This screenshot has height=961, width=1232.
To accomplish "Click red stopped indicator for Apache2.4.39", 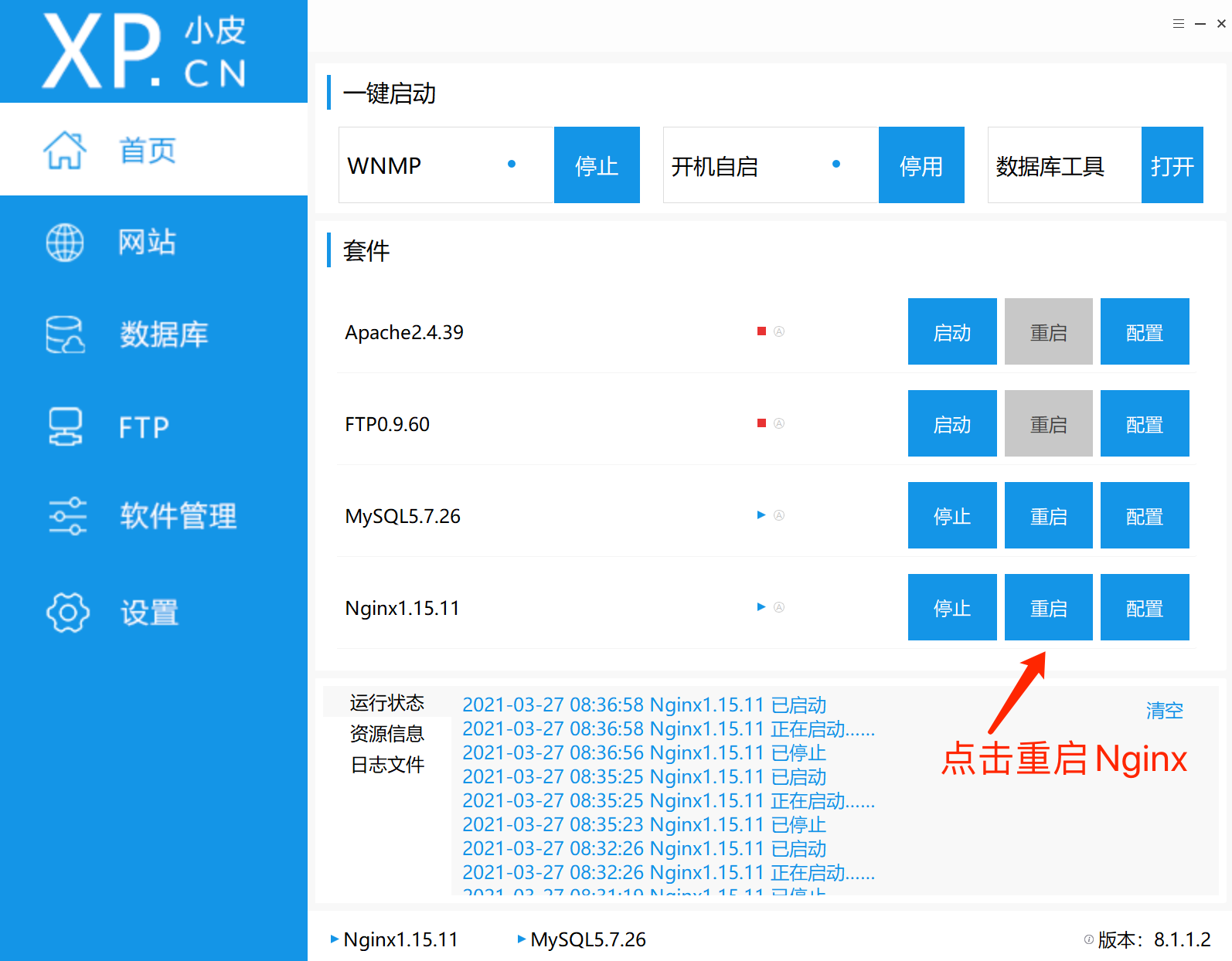I will (x=761, y=331).
